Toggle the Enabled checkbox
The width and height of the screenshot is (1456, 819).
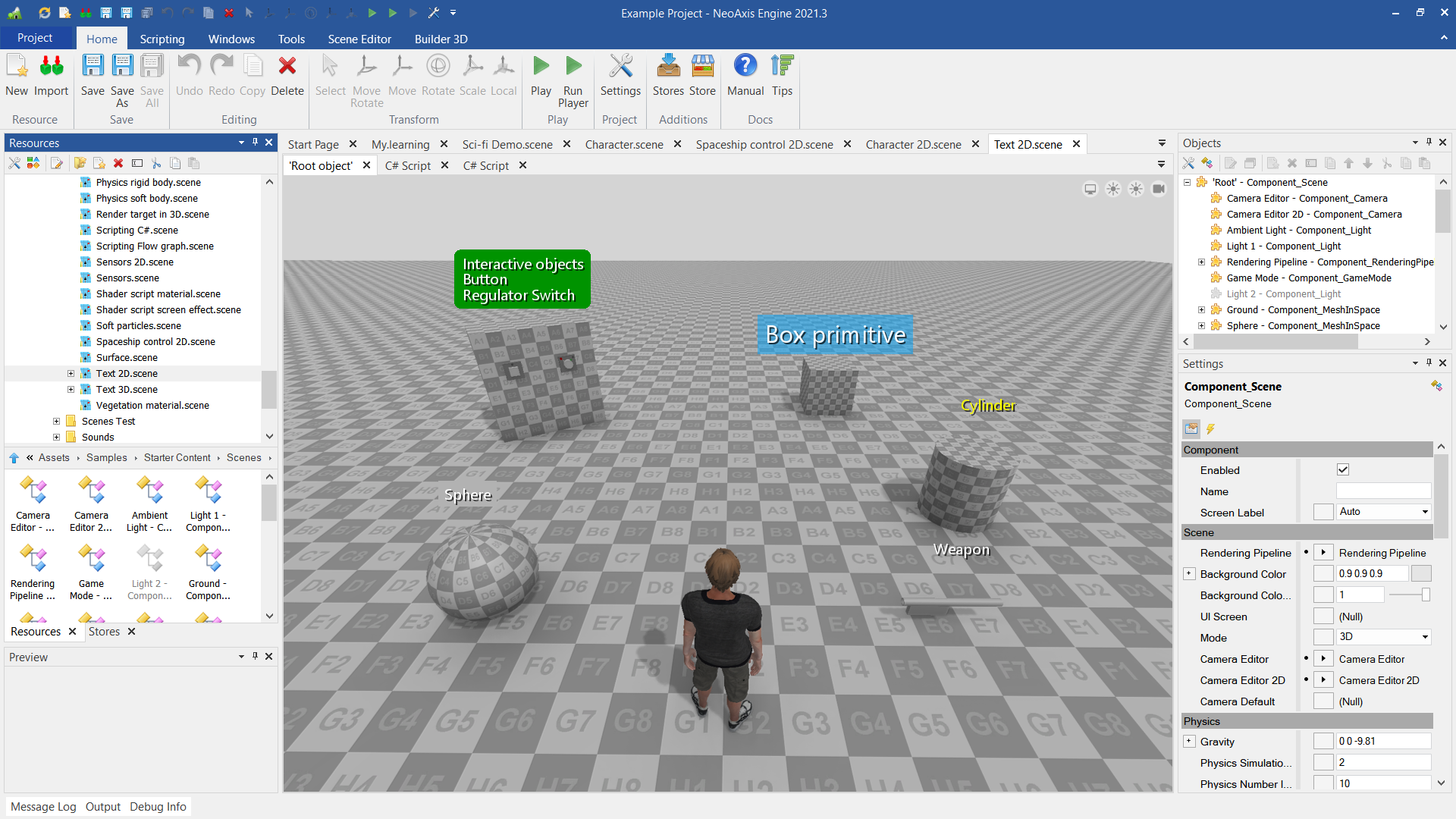(x=1343, y=470)
